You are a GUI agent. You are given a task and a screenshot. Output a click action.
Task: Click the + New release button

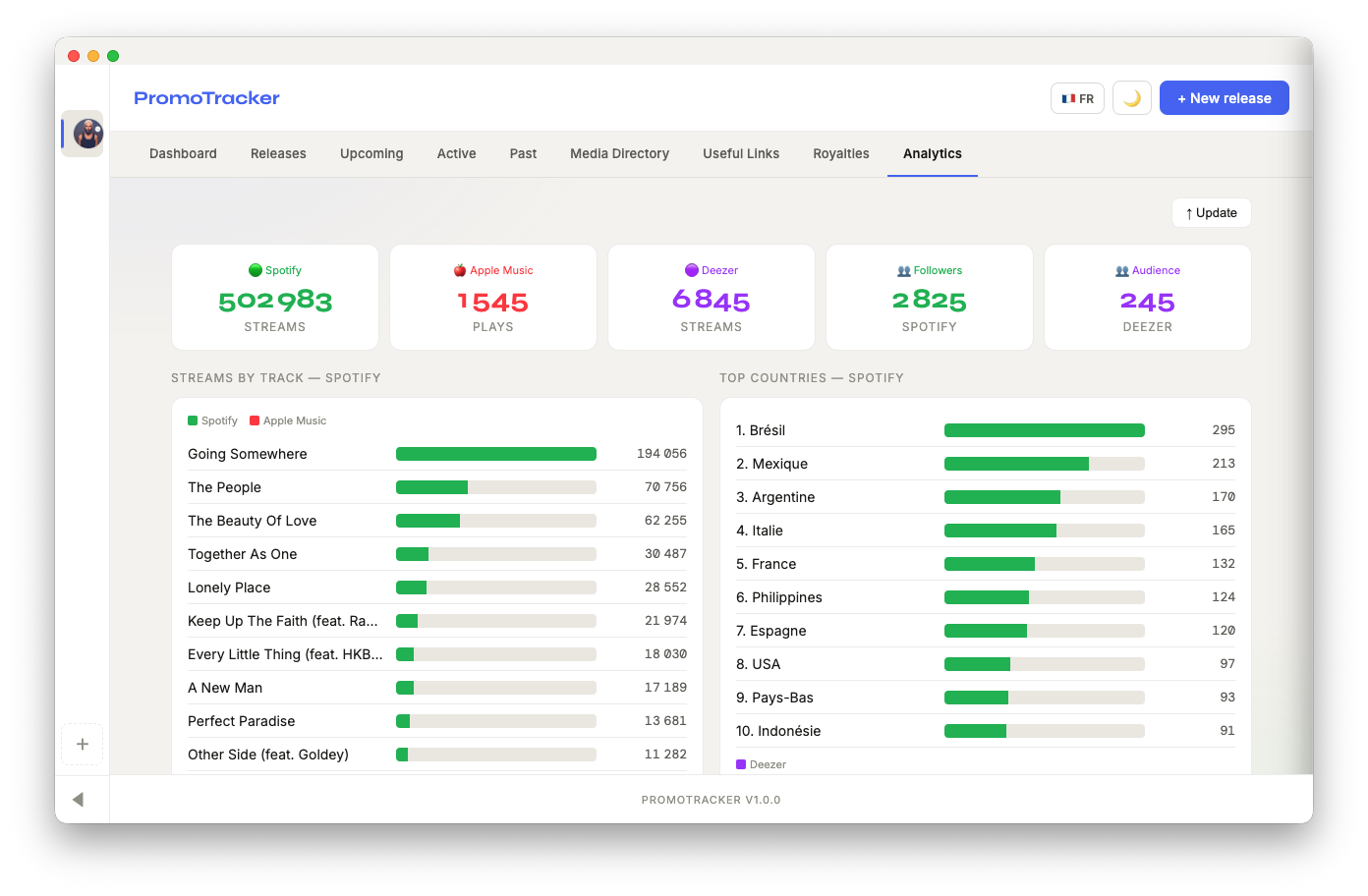click(x=1224, y=98)
